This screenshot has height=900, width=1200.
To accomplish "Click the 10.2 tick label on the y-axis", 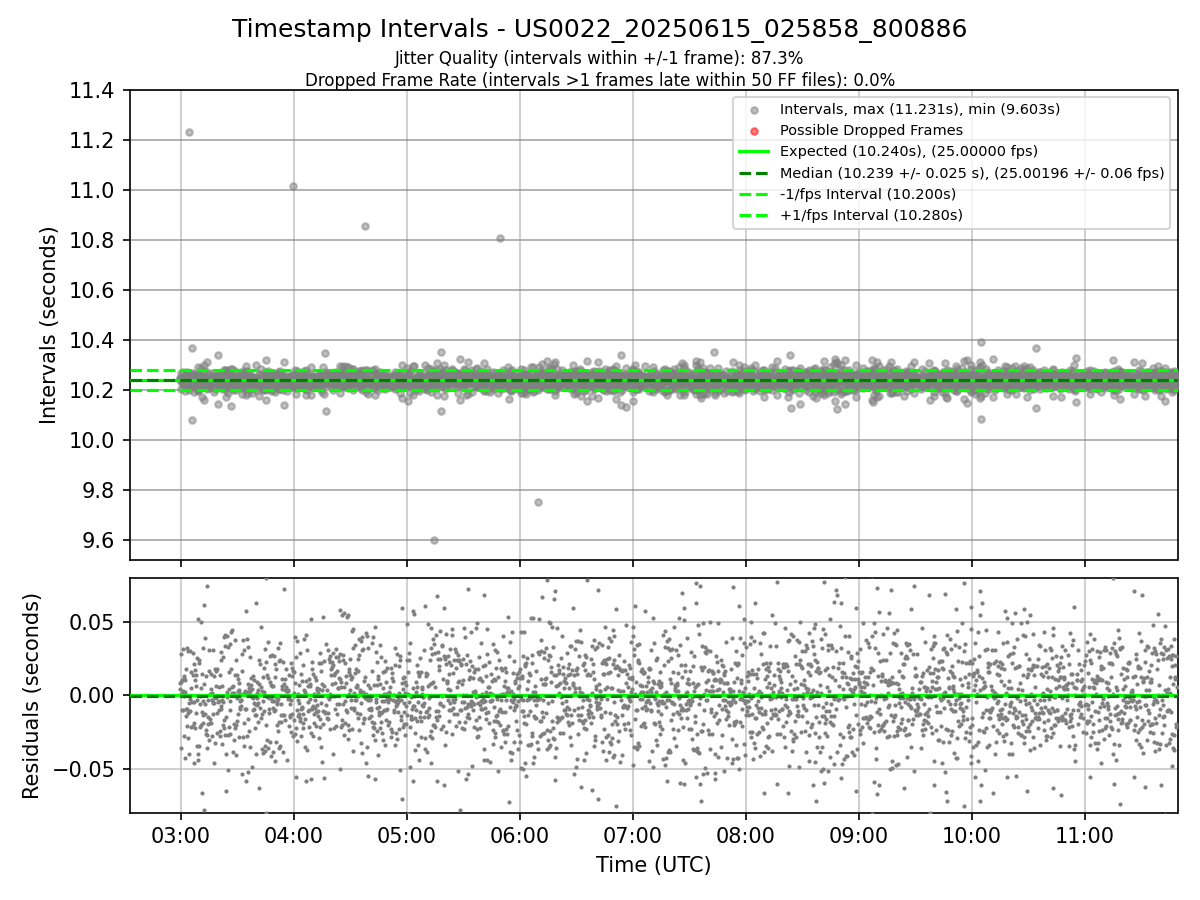I will tap(94, 390).
